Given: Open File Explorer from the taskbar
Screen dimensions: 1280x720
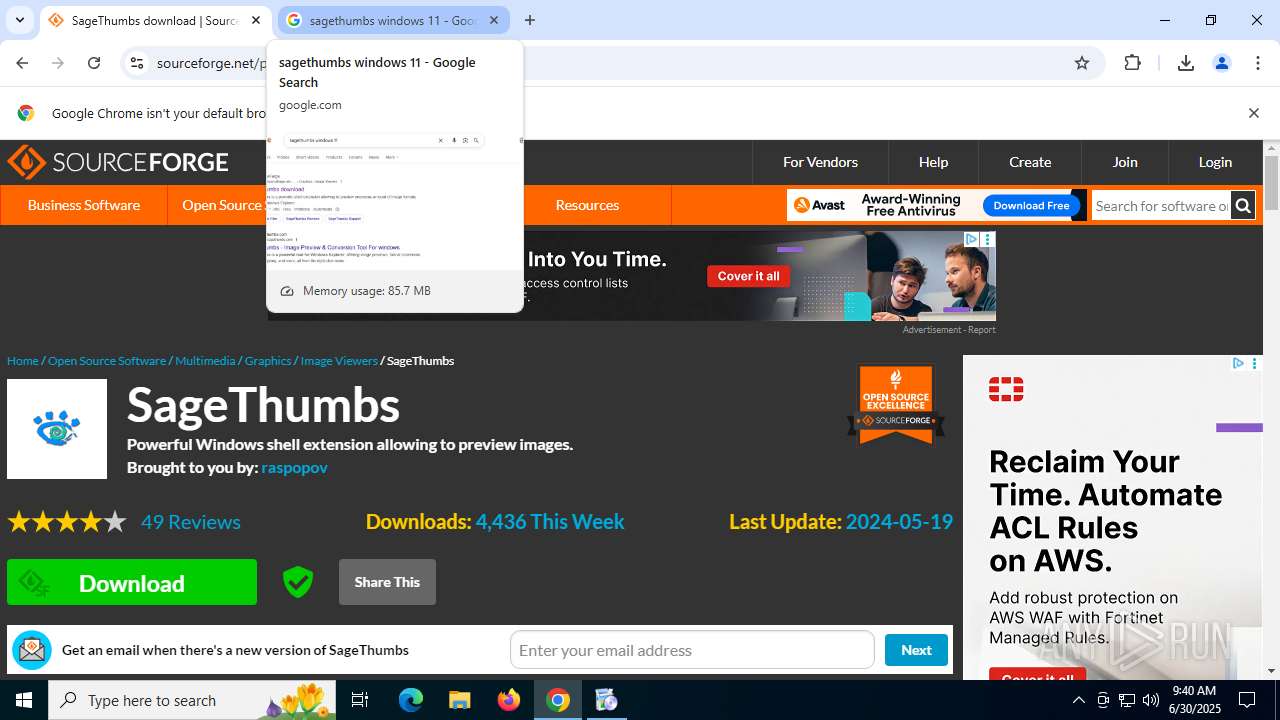Looking at the screenshot, I should point(460,700).
